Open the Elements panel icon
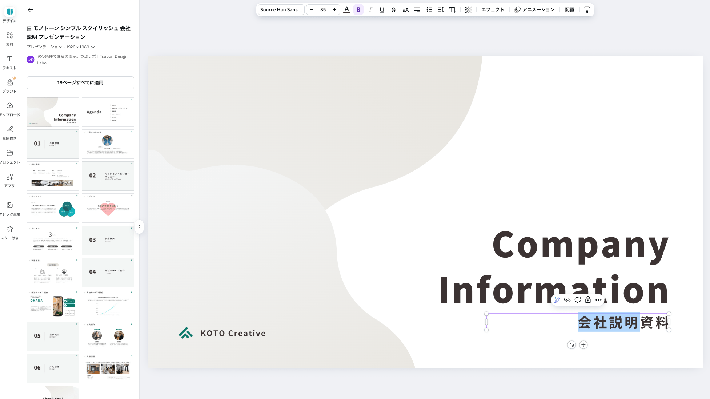 (10, 38)
